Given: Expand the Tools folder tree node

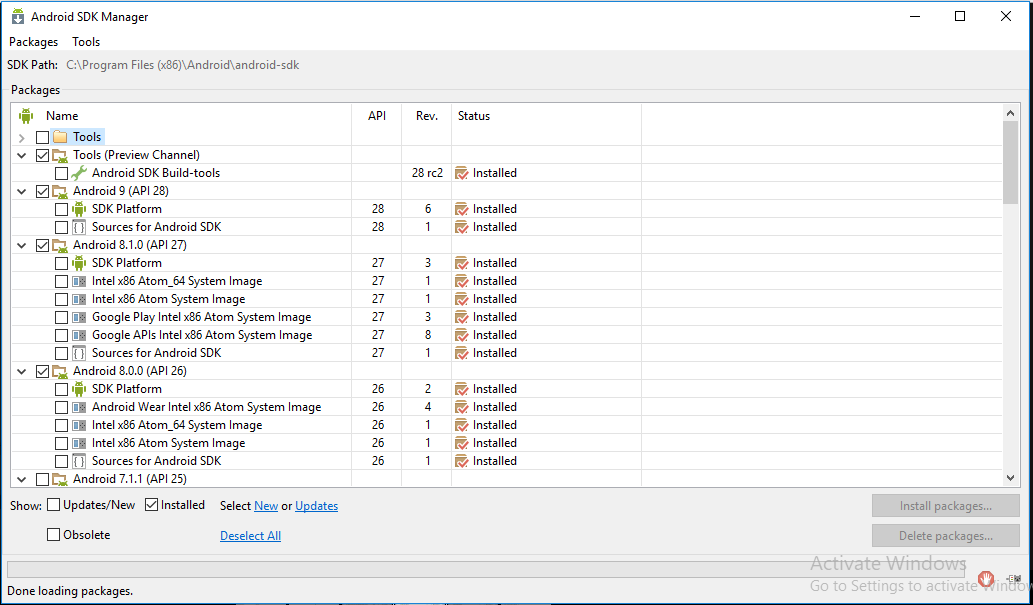Looking at the screenshot, I should (x=22, y=137).
